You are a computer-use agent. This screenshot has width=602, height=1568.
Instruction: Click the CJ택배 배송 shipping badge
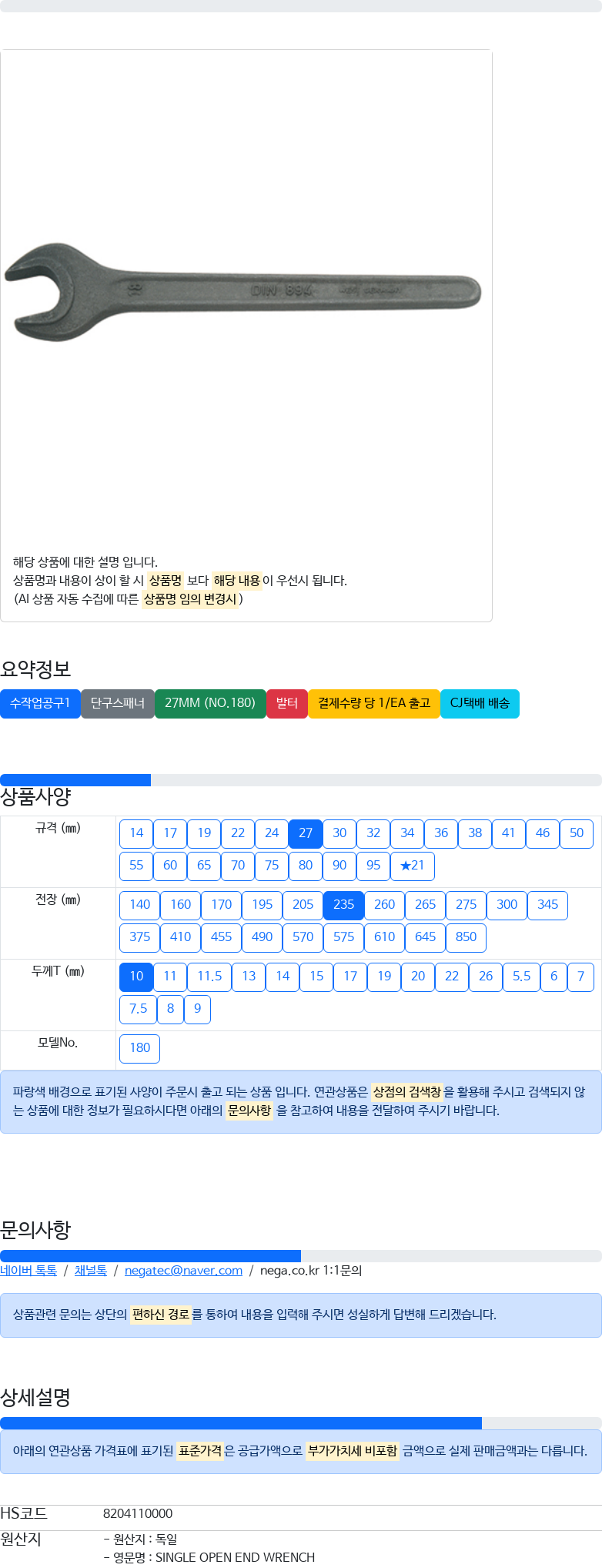click(x=480, y=703)
